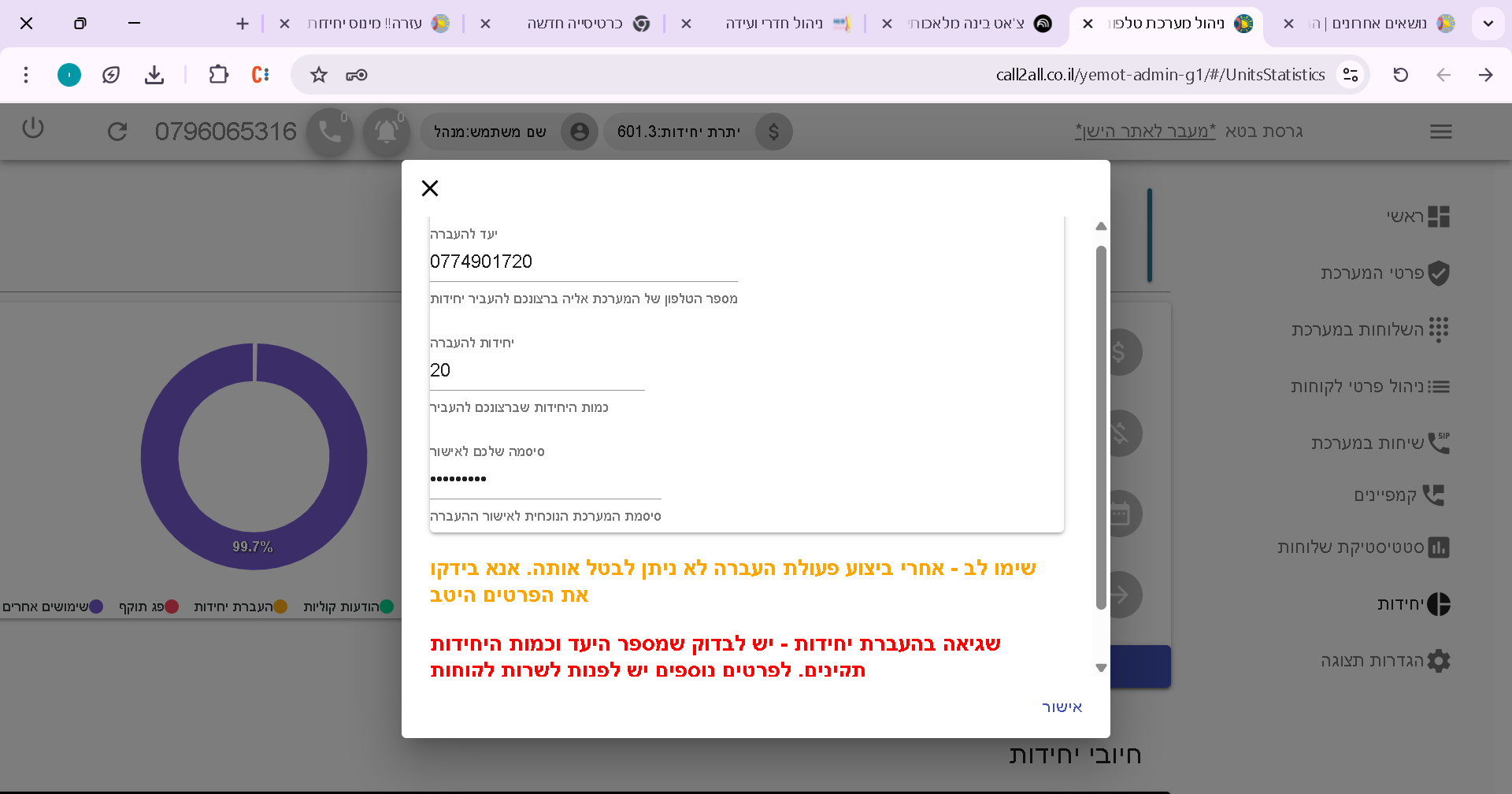Open הגדרות תצוגה gear icon
Image resolution: width=1512 pixels, height=794 pixels.
click(1440, 661)
